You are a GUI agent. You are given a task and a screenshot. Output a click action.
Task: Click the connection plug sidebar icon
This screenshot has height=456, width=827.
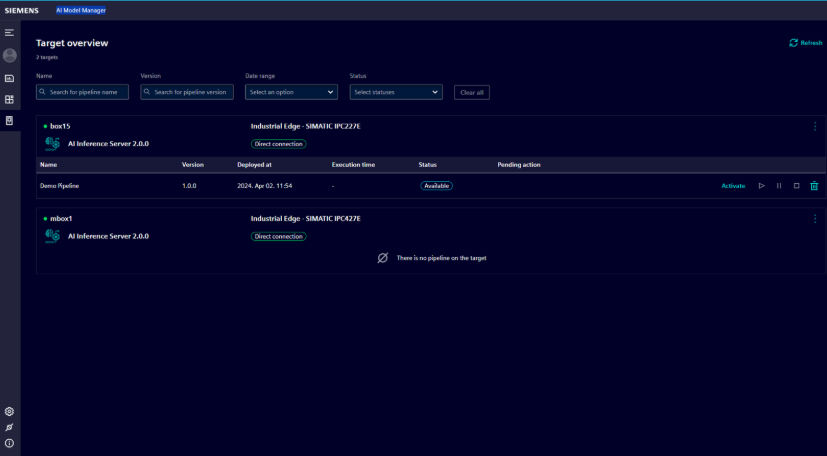[9, 427]
